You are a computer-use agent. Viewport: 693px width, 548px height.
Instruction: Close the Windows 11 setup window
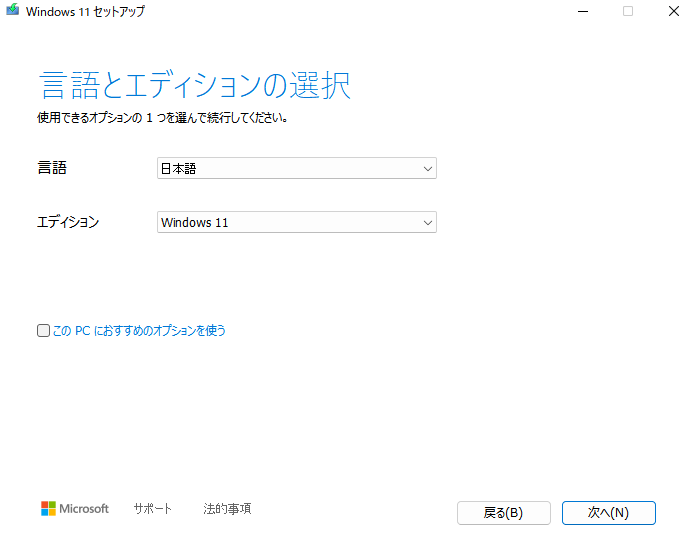tap(673, 11)
